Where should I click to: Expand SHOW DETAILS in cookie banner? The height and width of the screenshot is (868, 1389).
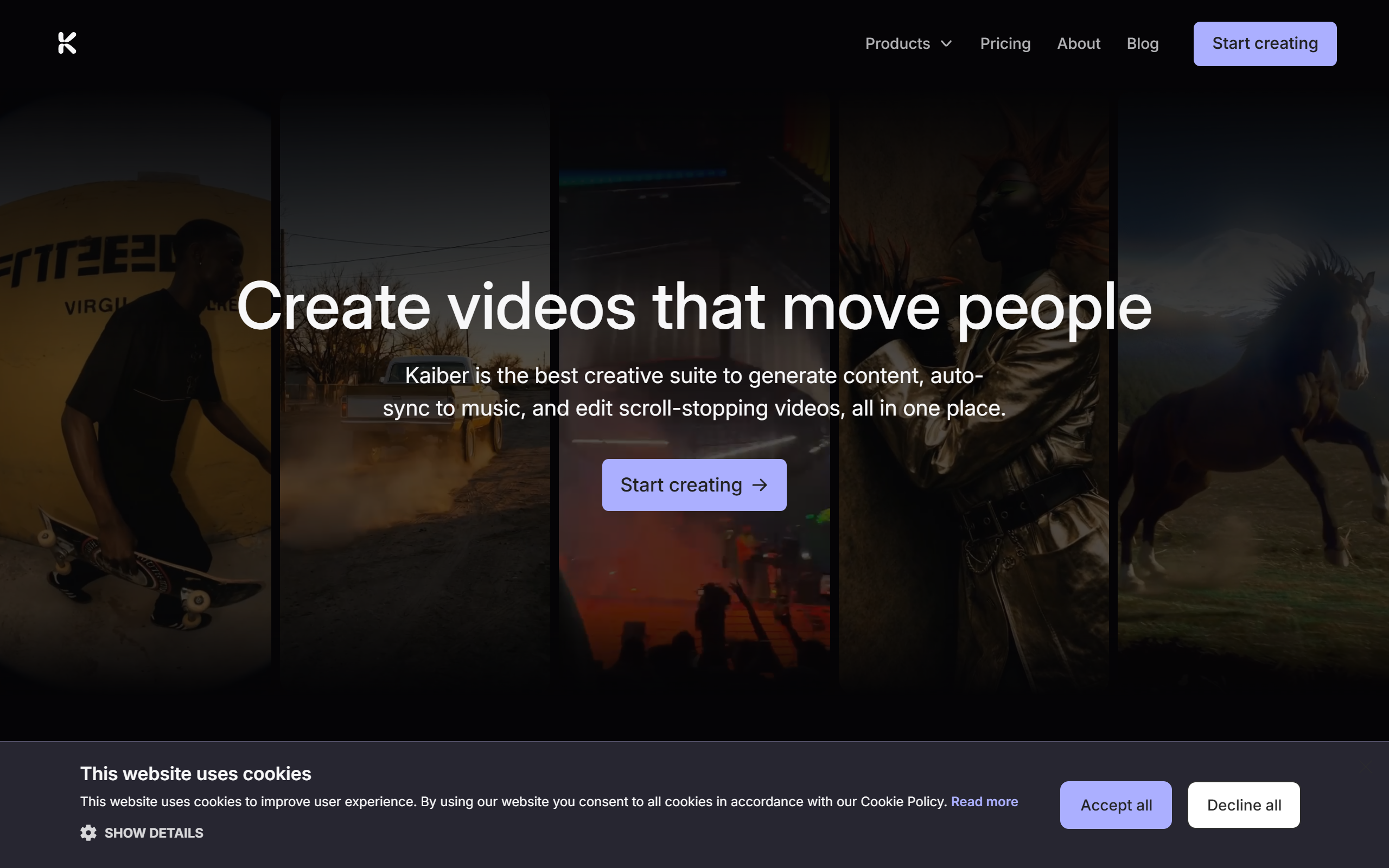click(142, 832)
